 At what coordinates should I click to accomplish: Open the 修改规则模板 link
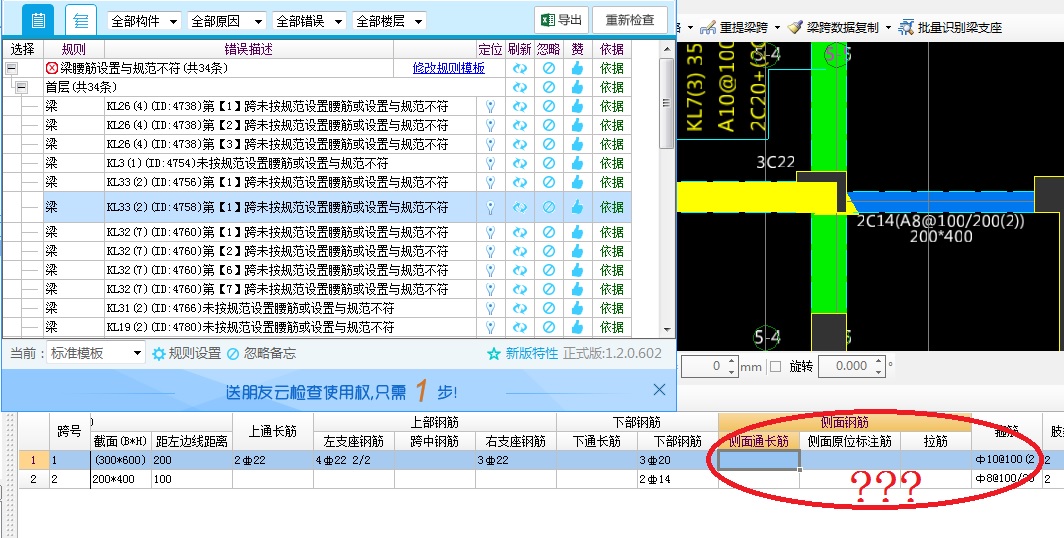(x=449, y=68)
